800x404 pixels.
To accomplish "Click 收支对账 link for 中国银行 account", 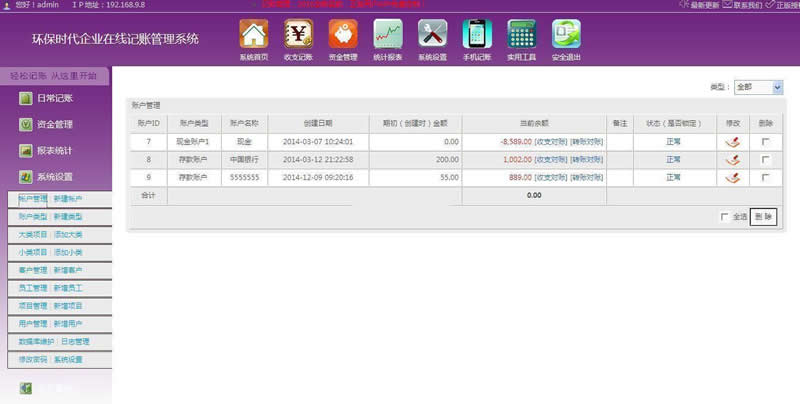I will [x=551, y=160].
